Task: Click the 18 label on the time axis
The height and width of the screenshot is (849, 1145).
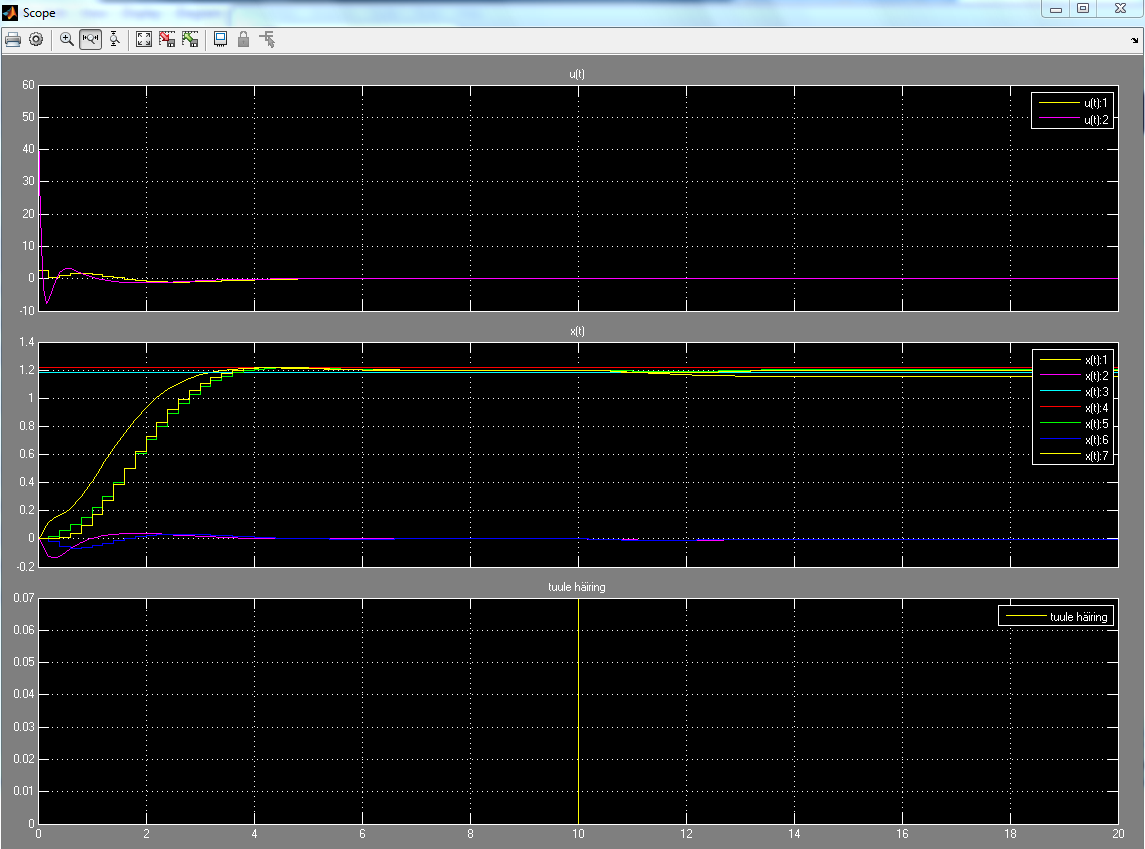Action: point(1010,834)
